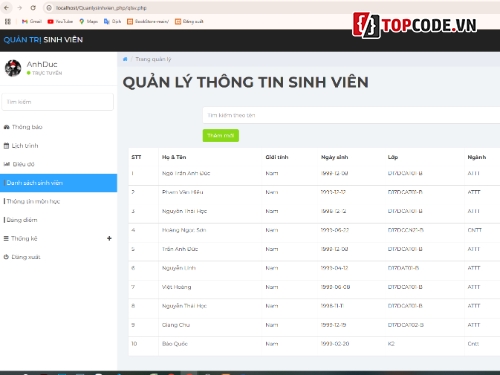Viewport: 500px width, 375px height.
Task: Click Ngành column header
Action: [x=477, y=157]
